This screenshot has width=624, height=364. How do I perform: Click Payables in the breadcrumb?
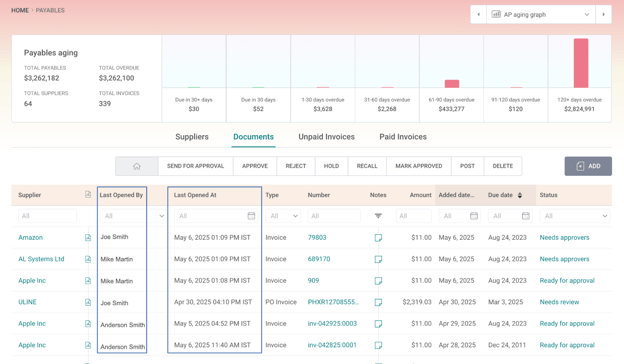pos(50,10)
